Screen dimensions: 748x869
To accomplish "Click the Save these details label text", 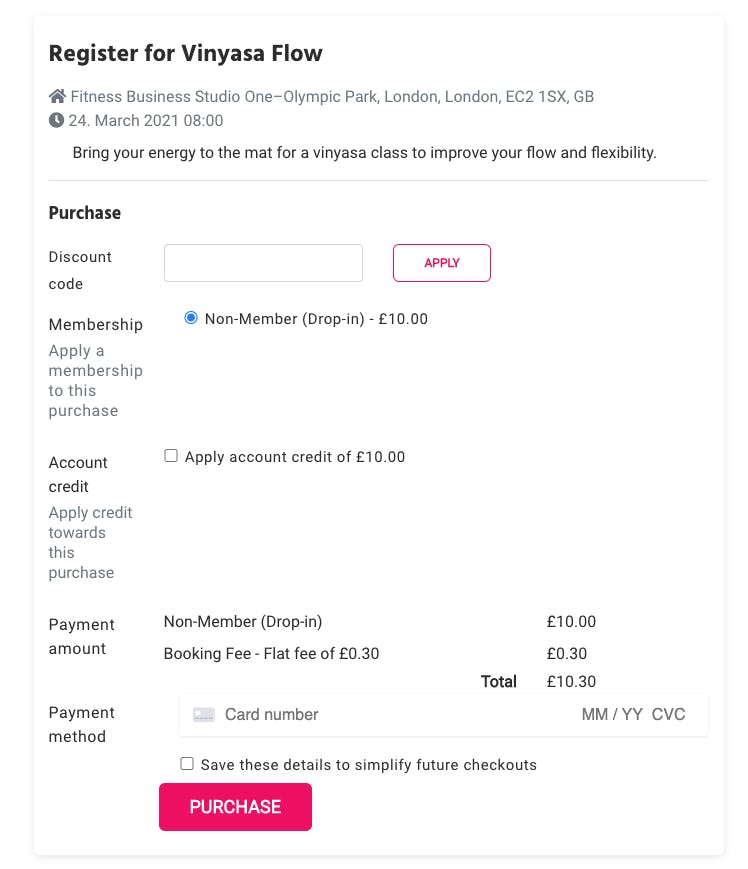I will (x=368, y=765).
